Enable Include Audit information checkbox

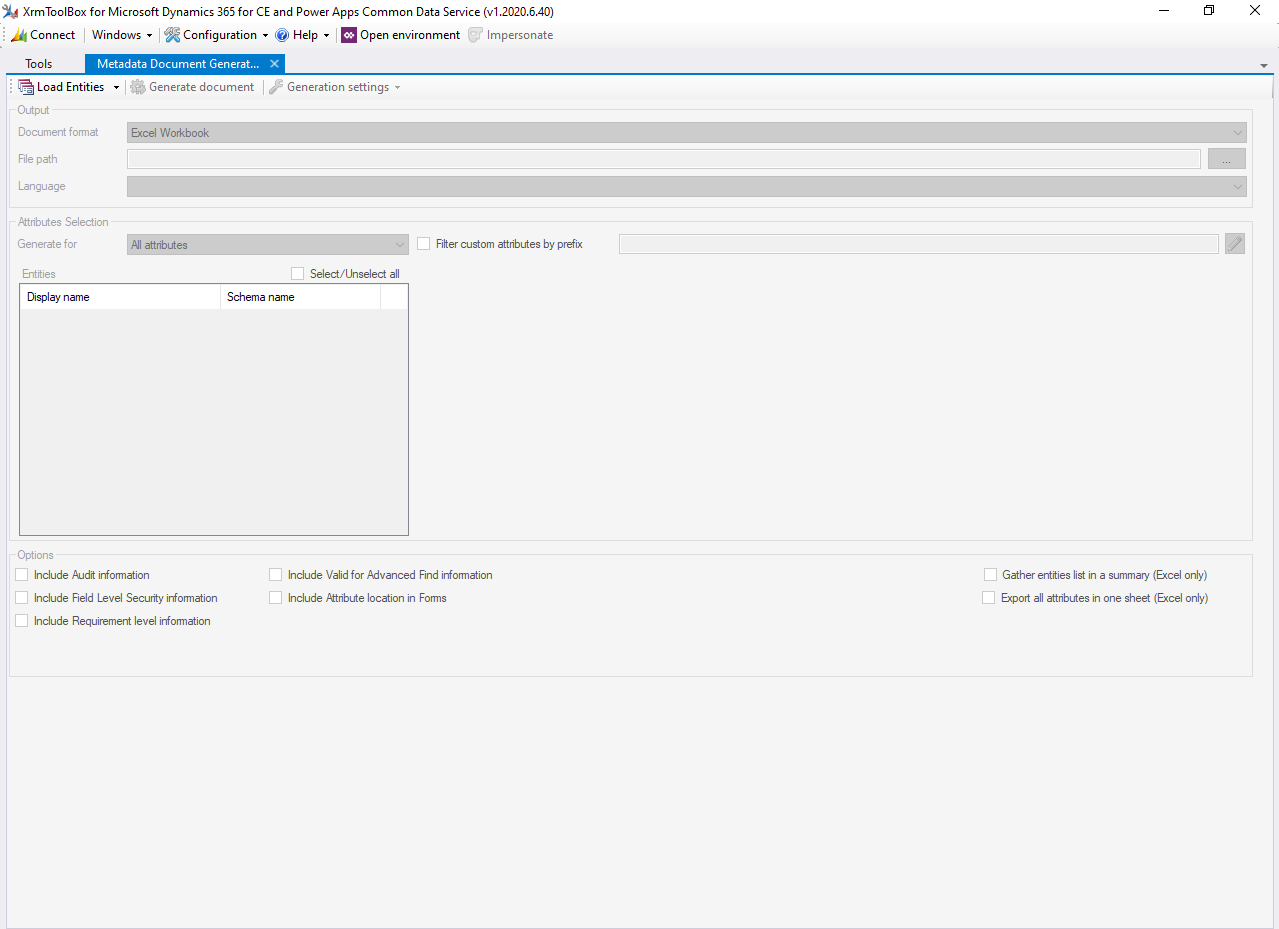pyautogui.click(x=22, y=575)
